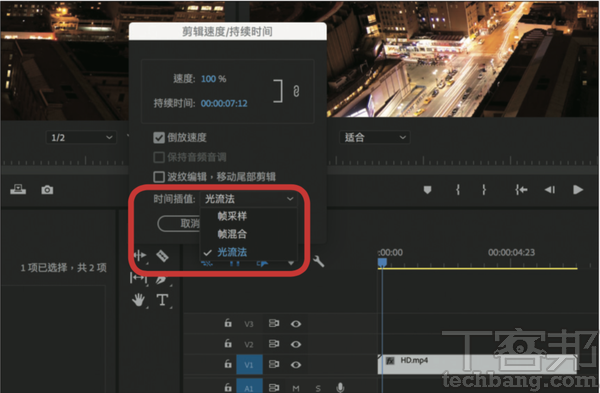Select the Slip tool
Viewport: 600px width, 393px height.
point(138,278)
